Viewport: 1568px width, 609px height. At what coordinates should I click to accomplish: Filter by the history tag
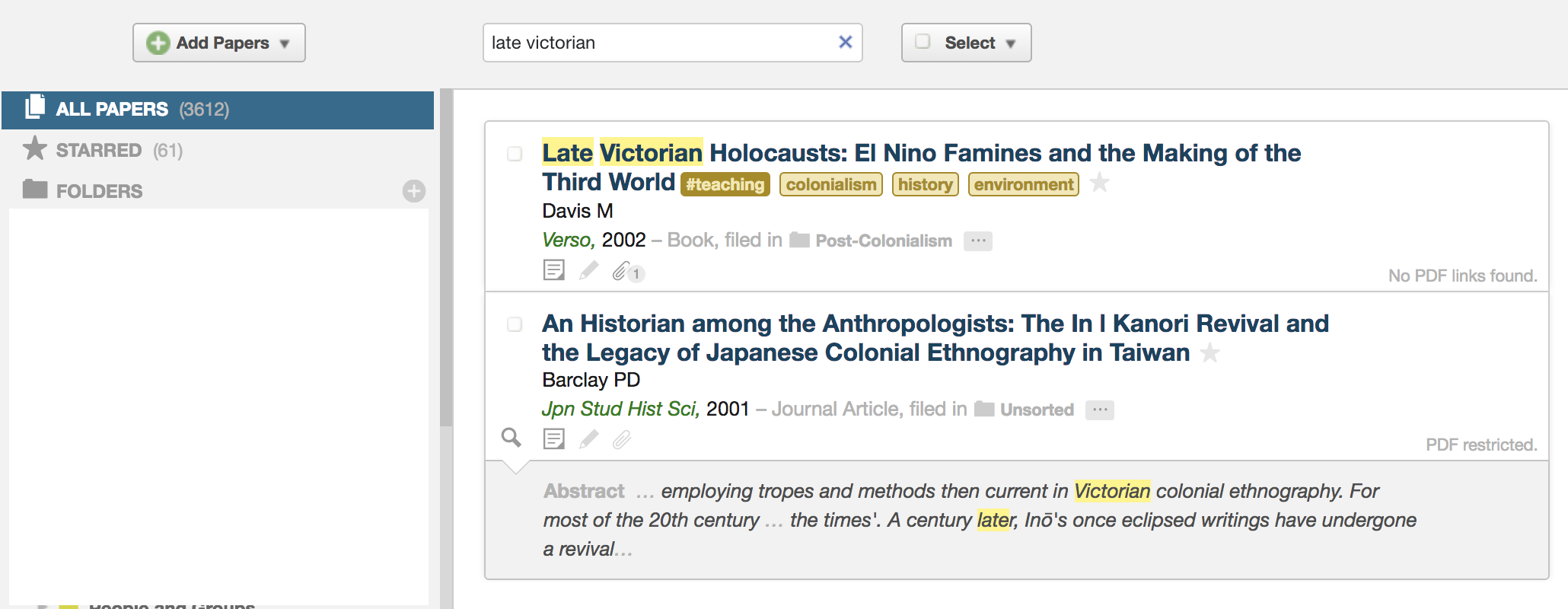tap(925, 184)
